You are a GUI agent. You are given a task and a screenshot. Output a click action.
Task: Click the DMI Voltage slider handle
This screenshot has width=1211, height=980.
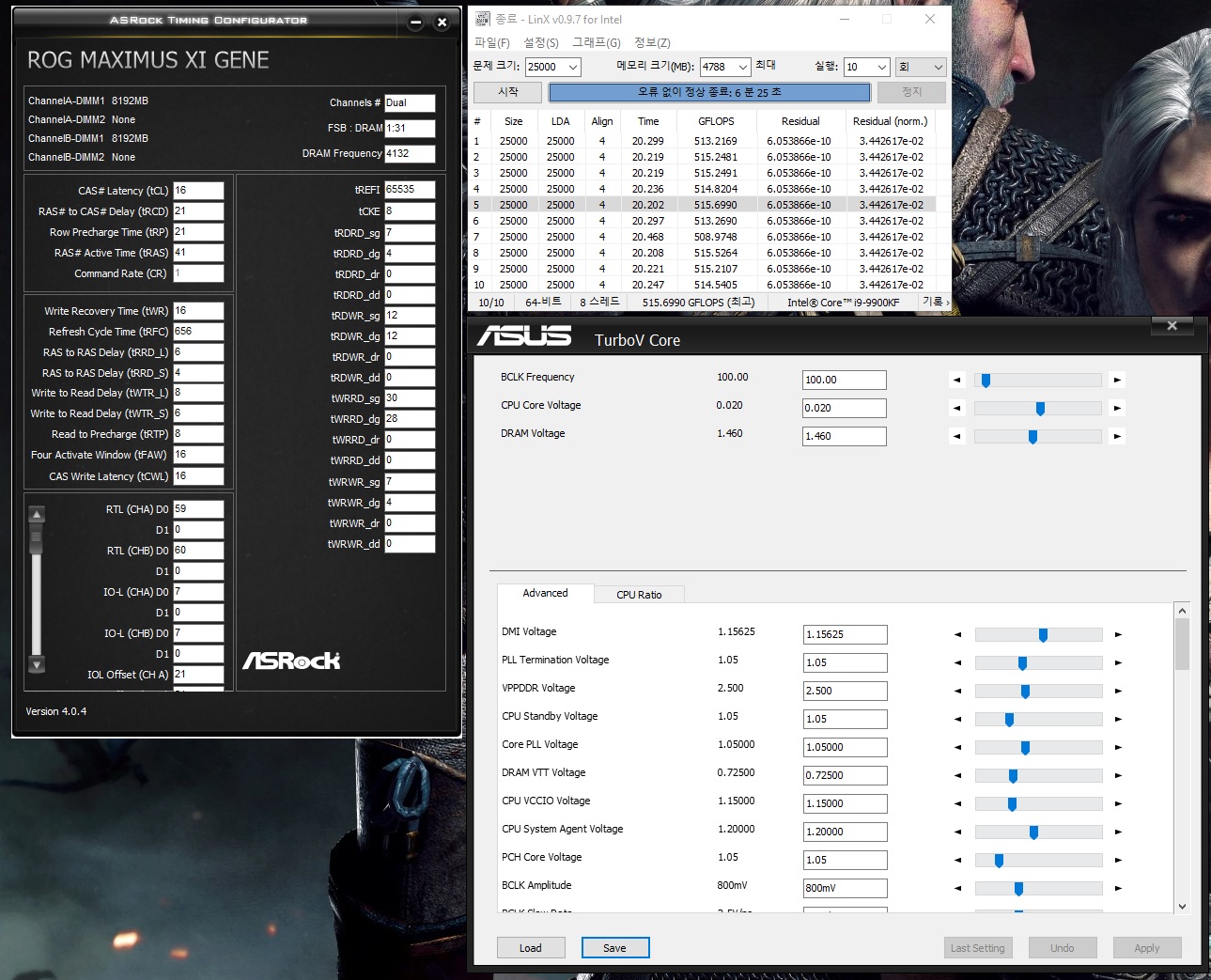(x=1043, y=635)
